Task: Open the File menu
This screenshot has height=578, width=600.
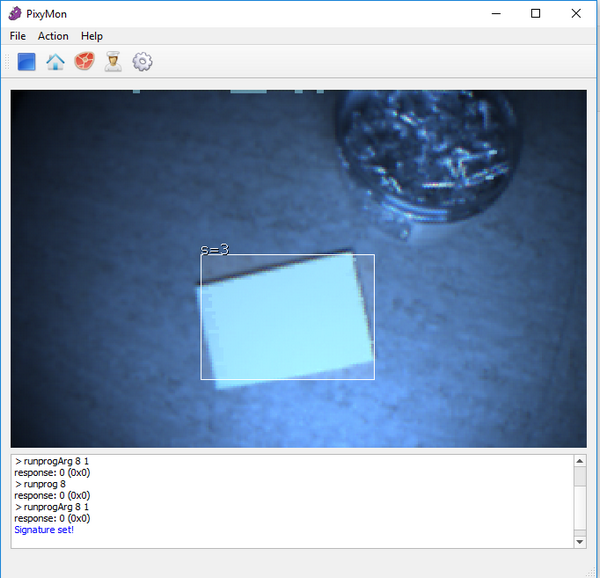Action: coord(18,36)
